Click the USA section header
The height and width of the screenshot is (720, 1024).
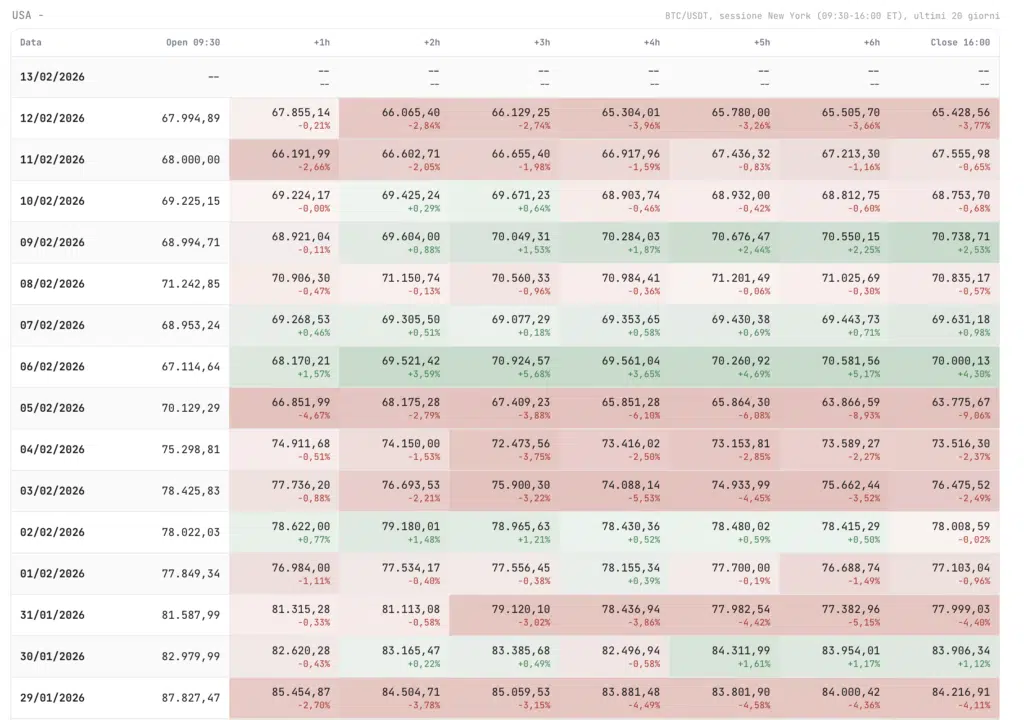[24, 15]
